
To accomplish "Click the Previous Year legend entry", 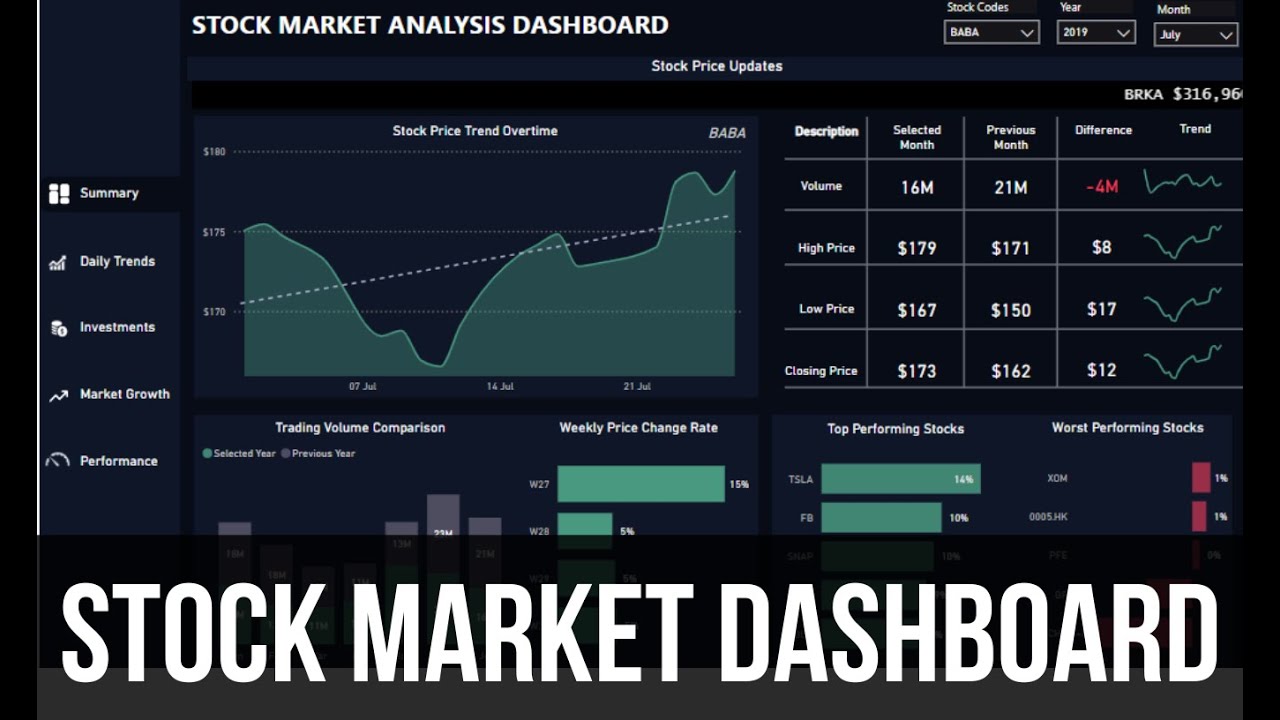I will point(318,453).
